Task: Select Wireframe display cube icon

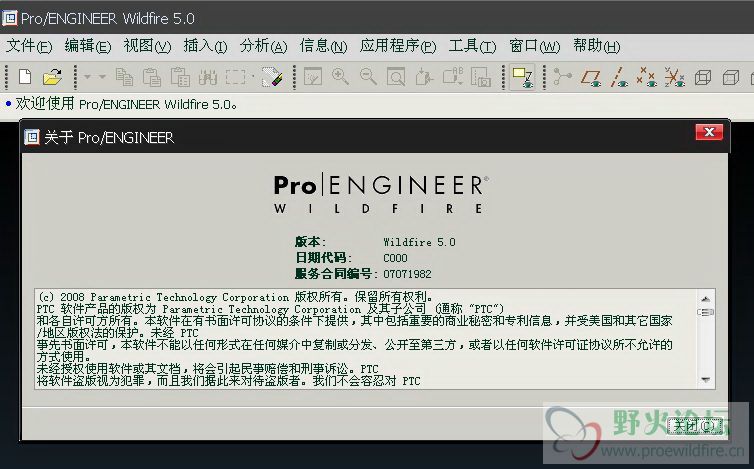Action: tap(703, 77)
